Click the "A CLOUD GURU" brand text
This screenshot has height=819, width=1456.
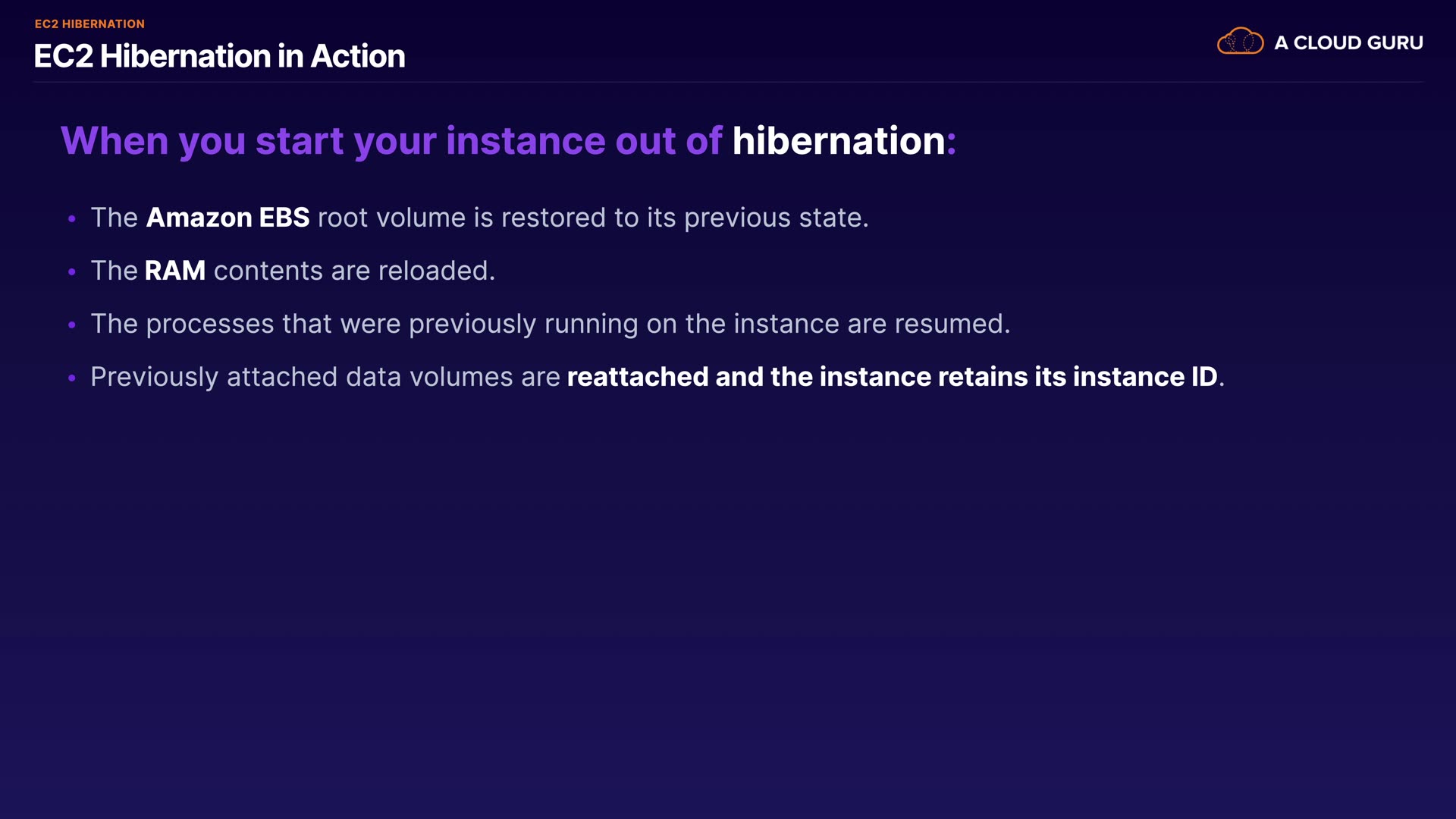pyautogui.click(x=1348, y=43)
